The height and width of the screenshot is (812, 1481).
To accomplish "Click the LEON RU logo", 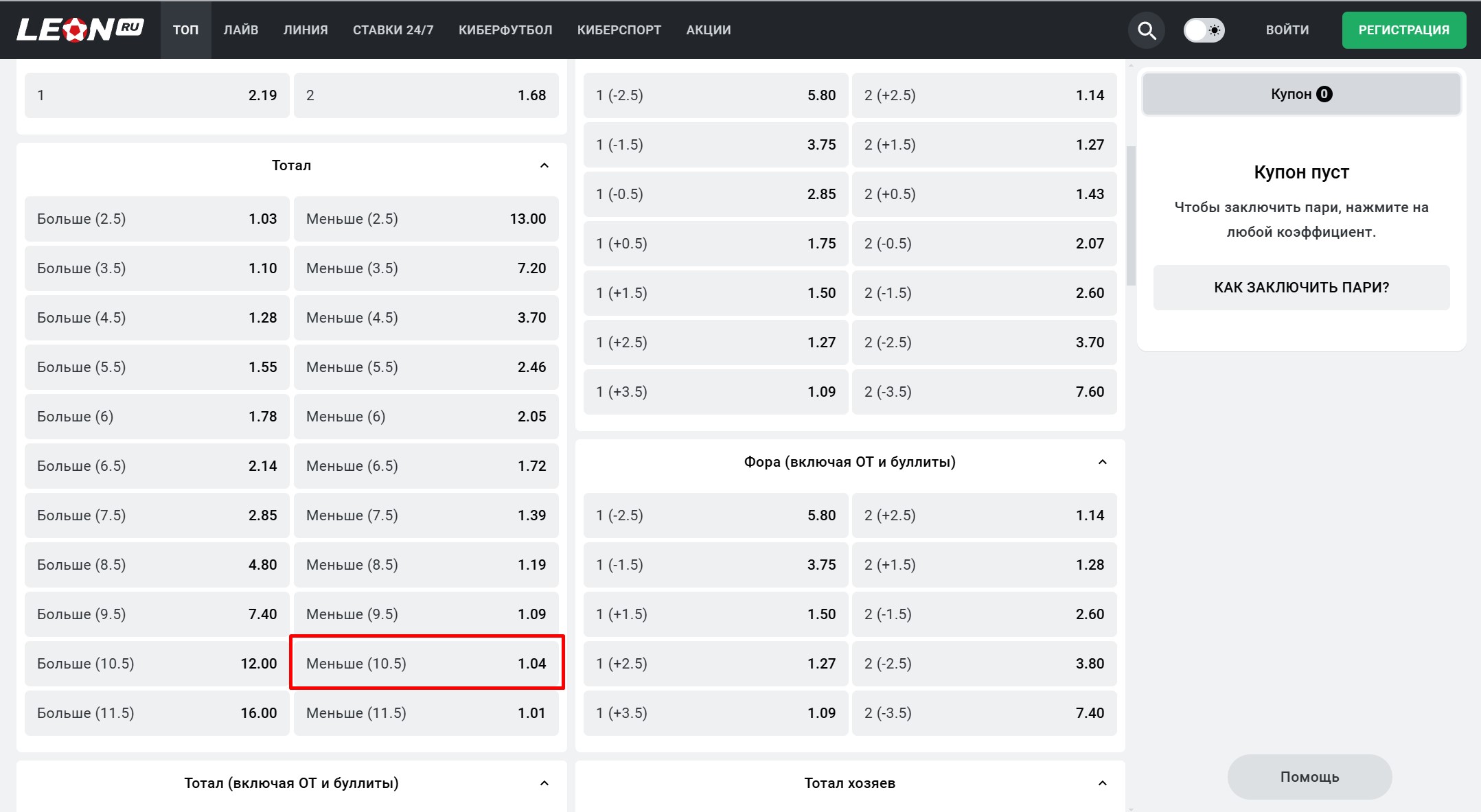I will coord(80,30).
